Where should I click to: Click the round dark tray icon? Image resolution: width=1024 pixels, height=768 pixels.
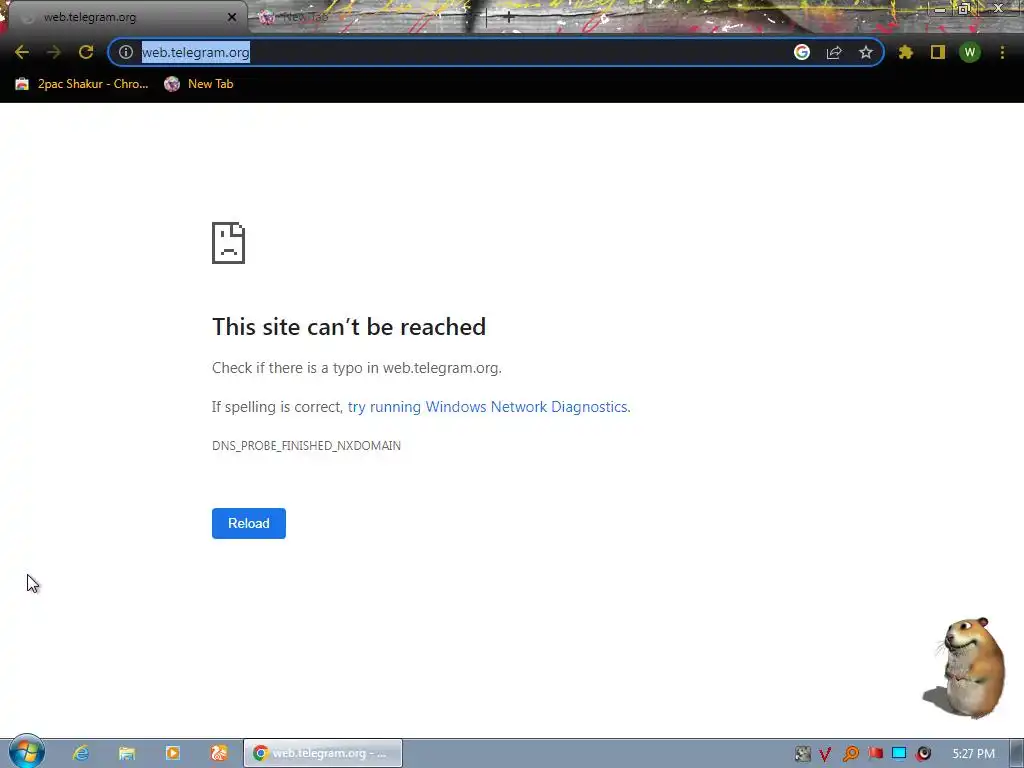[923, 754]
